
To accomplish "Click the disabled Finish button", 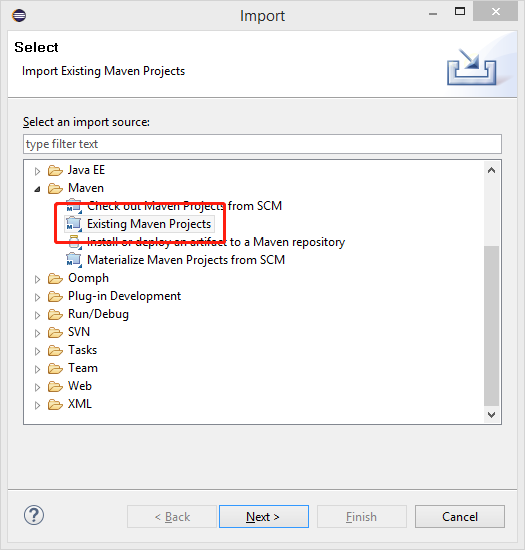I will point(362,516).
